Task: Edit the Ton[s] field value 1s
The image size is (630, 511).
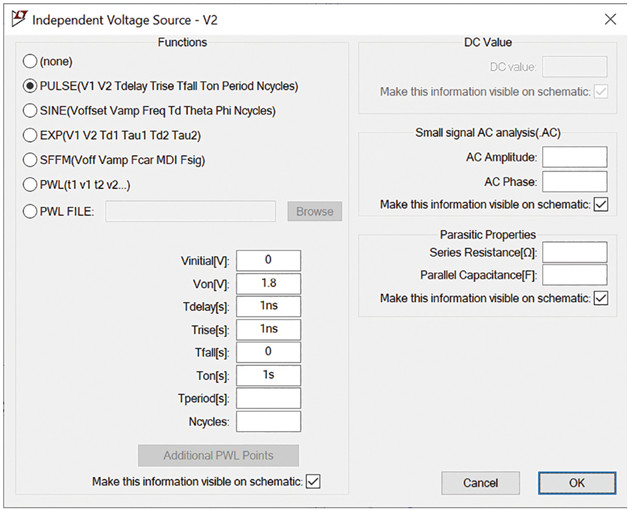Action: [x=268, y=375]
